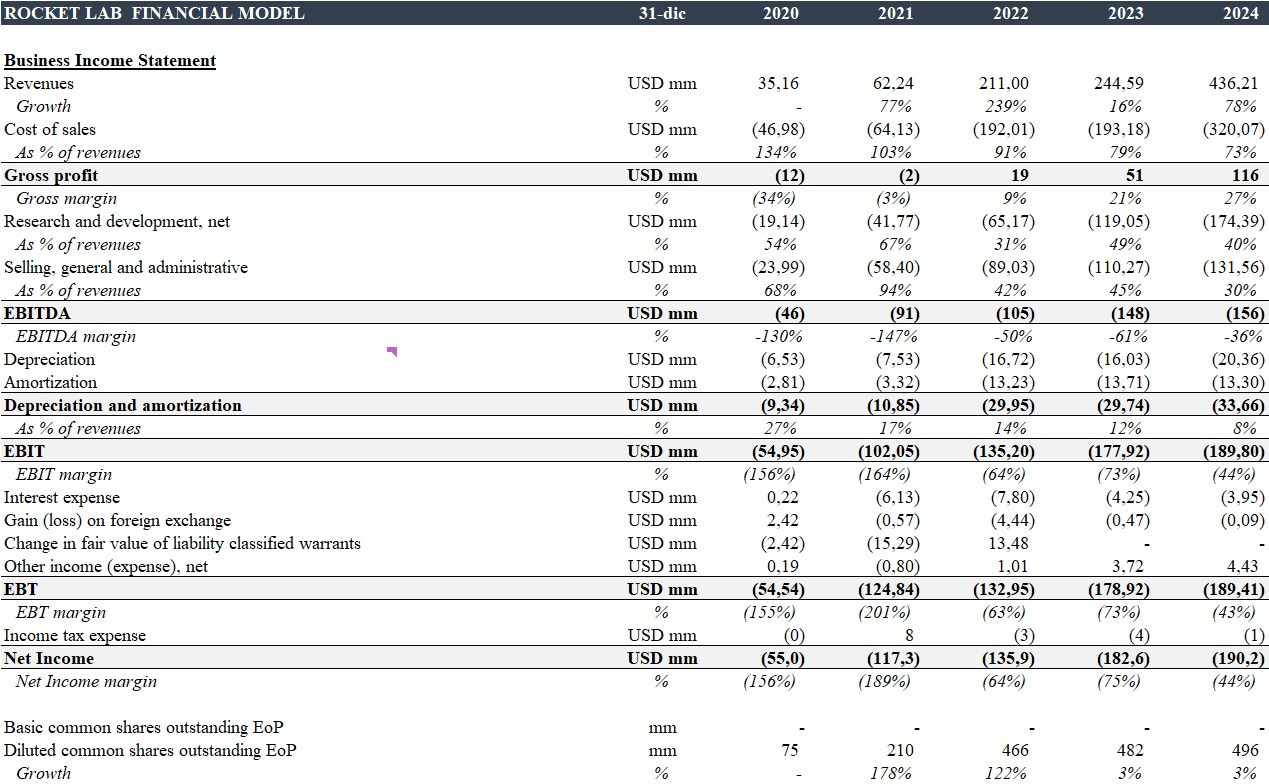Select the 2023 column header
Image resolution: width=1269 pixels, height=784 pixels.
pos(1126,13)
